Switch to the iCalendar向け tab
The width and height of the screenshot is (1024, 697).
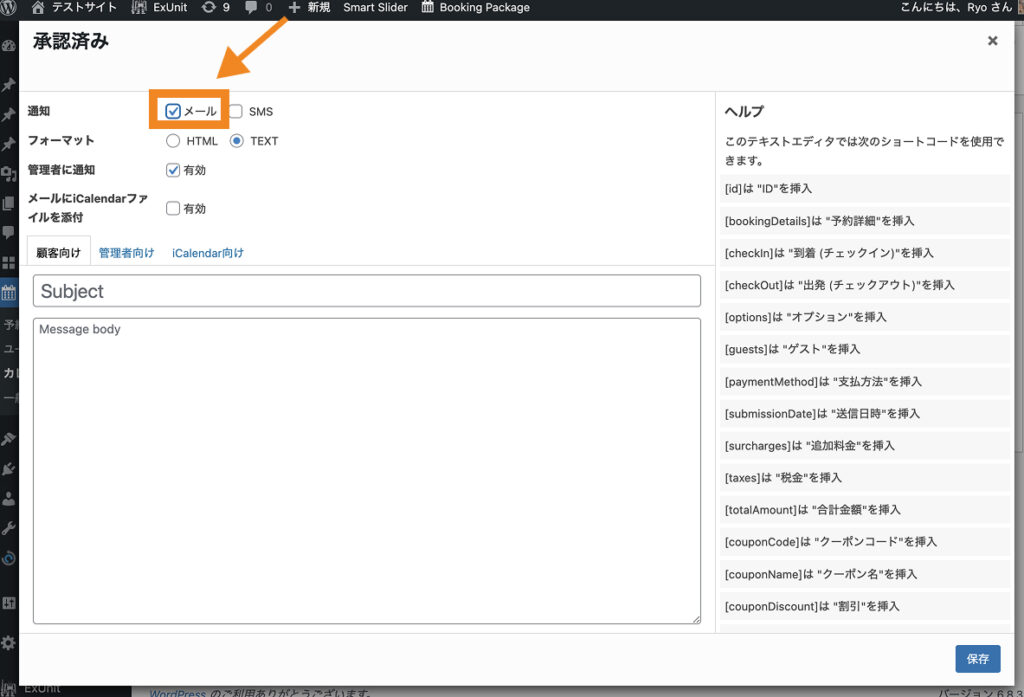[207, 253]
